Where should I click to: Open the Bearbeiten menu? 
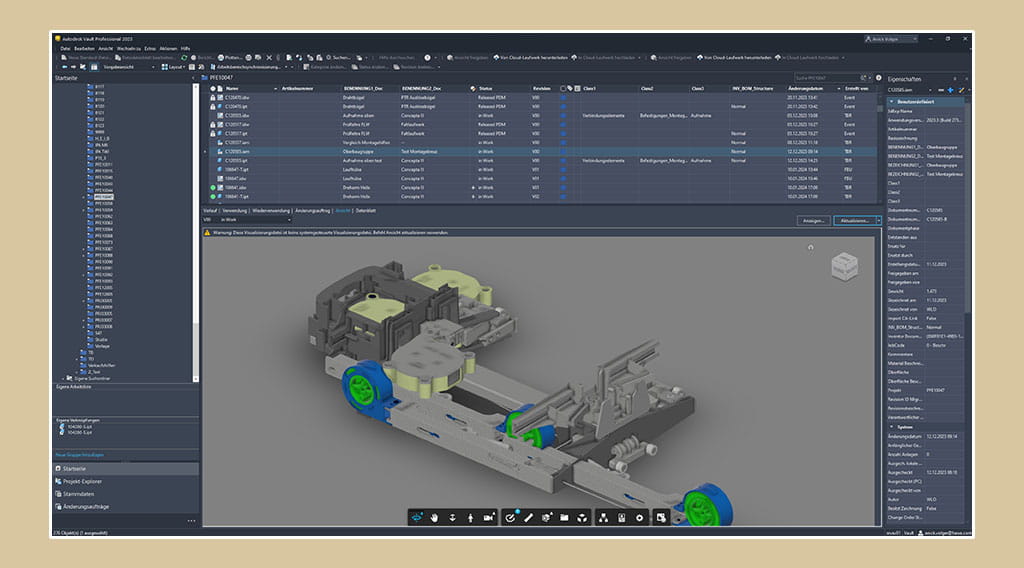point(84,48)
